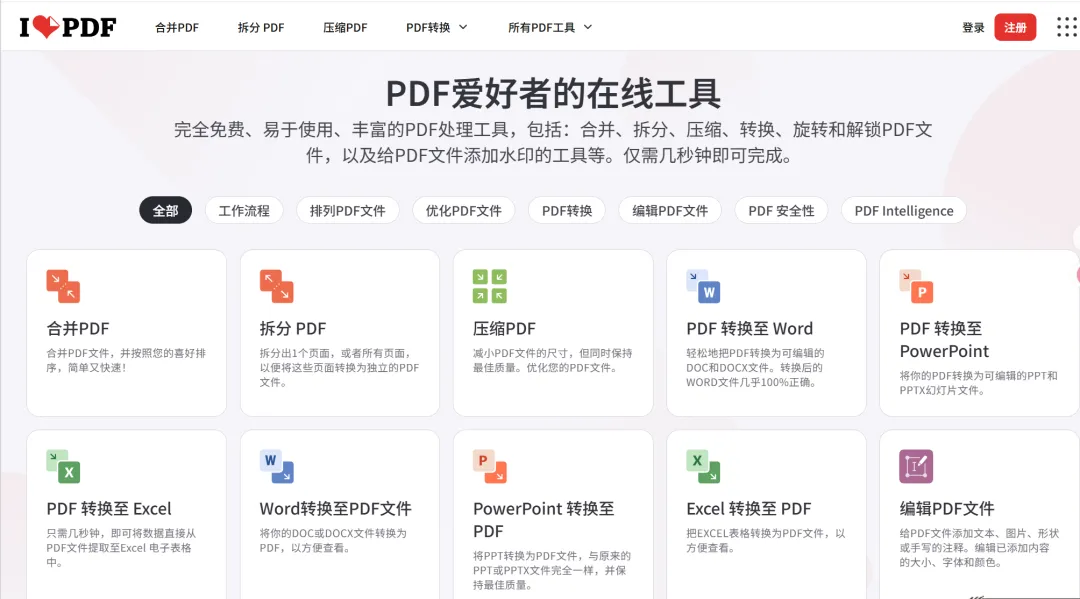
Task: Select the PDF转换 filter tab
Action: pyautogui.click(x=567, y=211)
